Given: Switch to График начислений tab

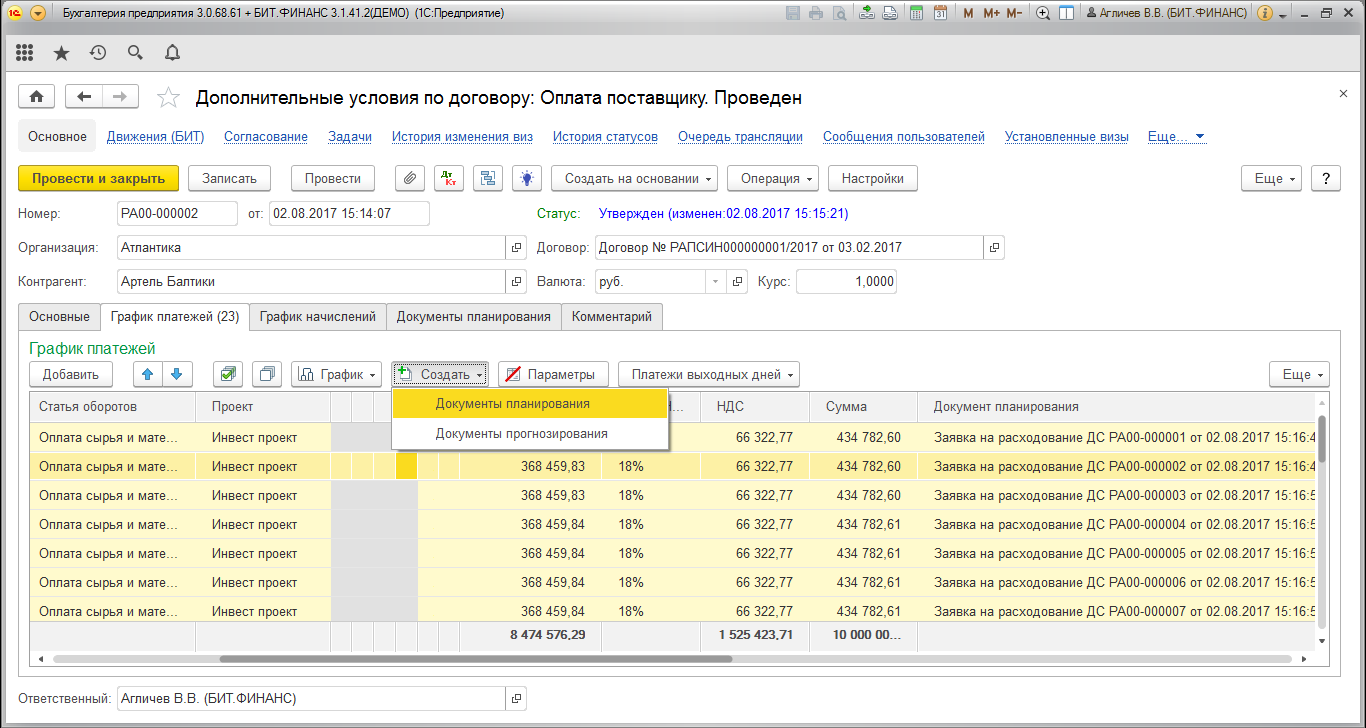Looking at the screenshot, I should tap(318, 316).
